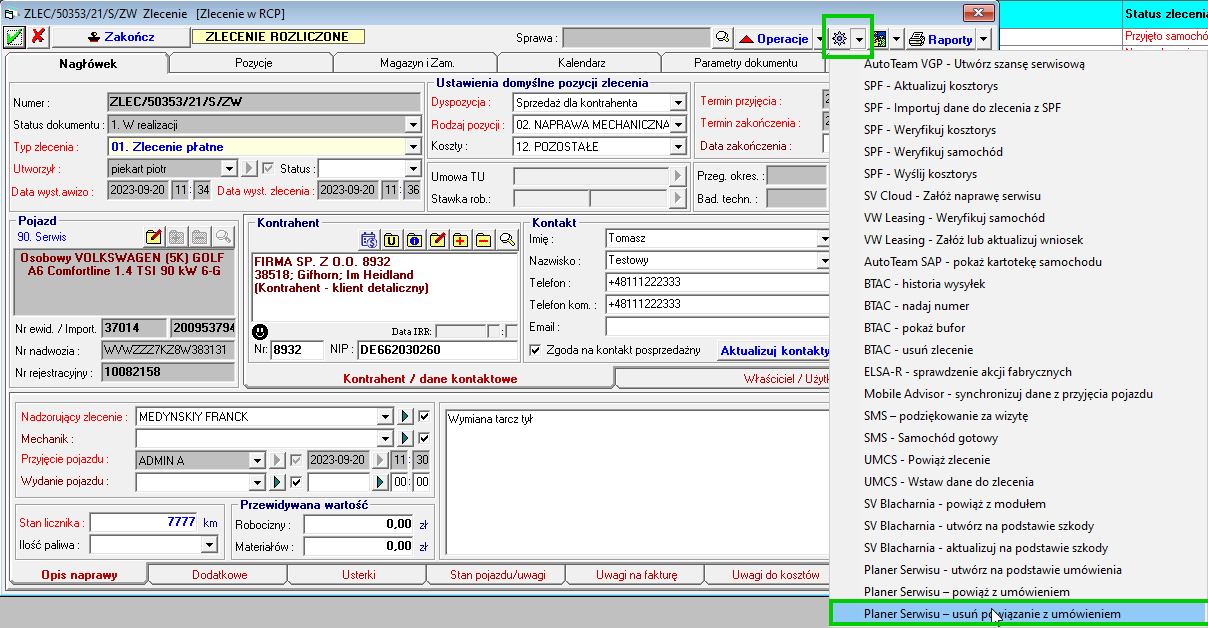Click the blue info icon in Kontrahent
The width and height of the screenshot is (1208, 628).
click(414, 239)
